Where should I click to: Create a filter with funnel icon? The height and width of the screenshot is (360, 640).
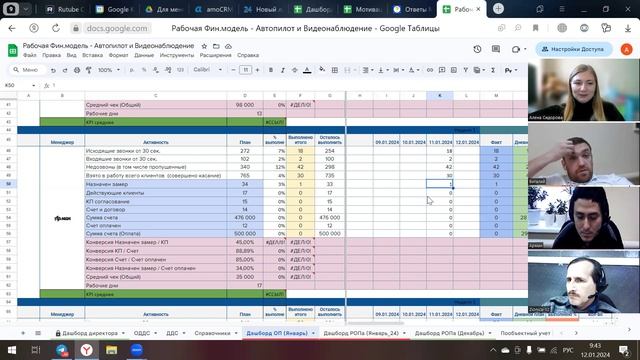coord(465,70)
